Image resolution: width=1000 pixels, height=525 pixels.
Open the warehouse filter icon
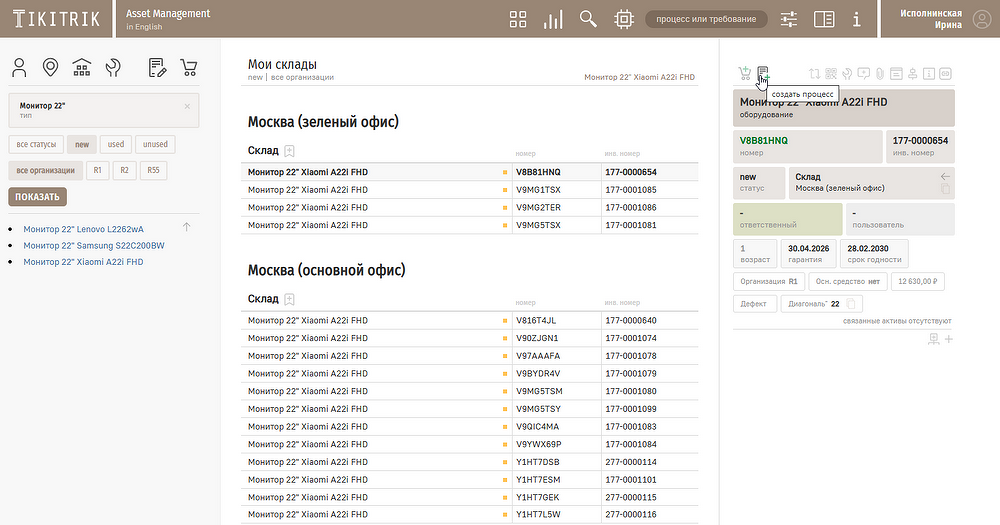[x=82, y=68]
